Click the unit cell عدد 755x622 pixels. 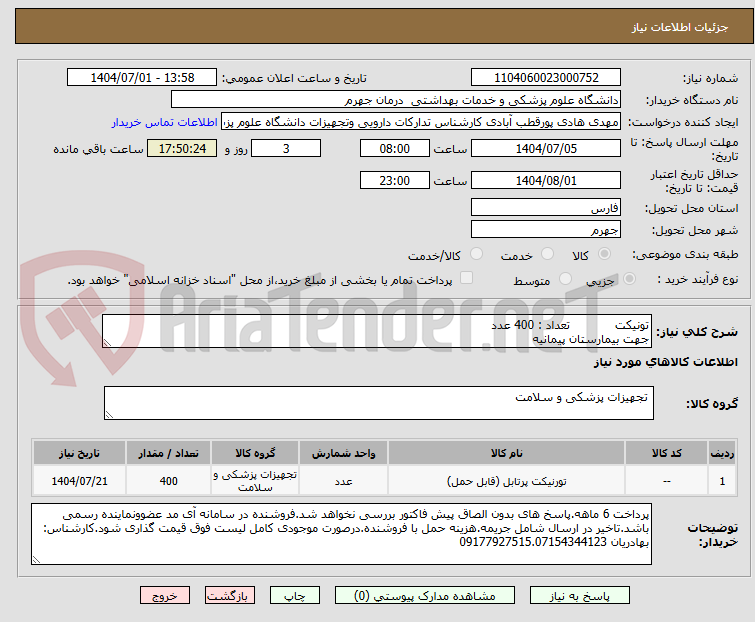click(344, 481)
